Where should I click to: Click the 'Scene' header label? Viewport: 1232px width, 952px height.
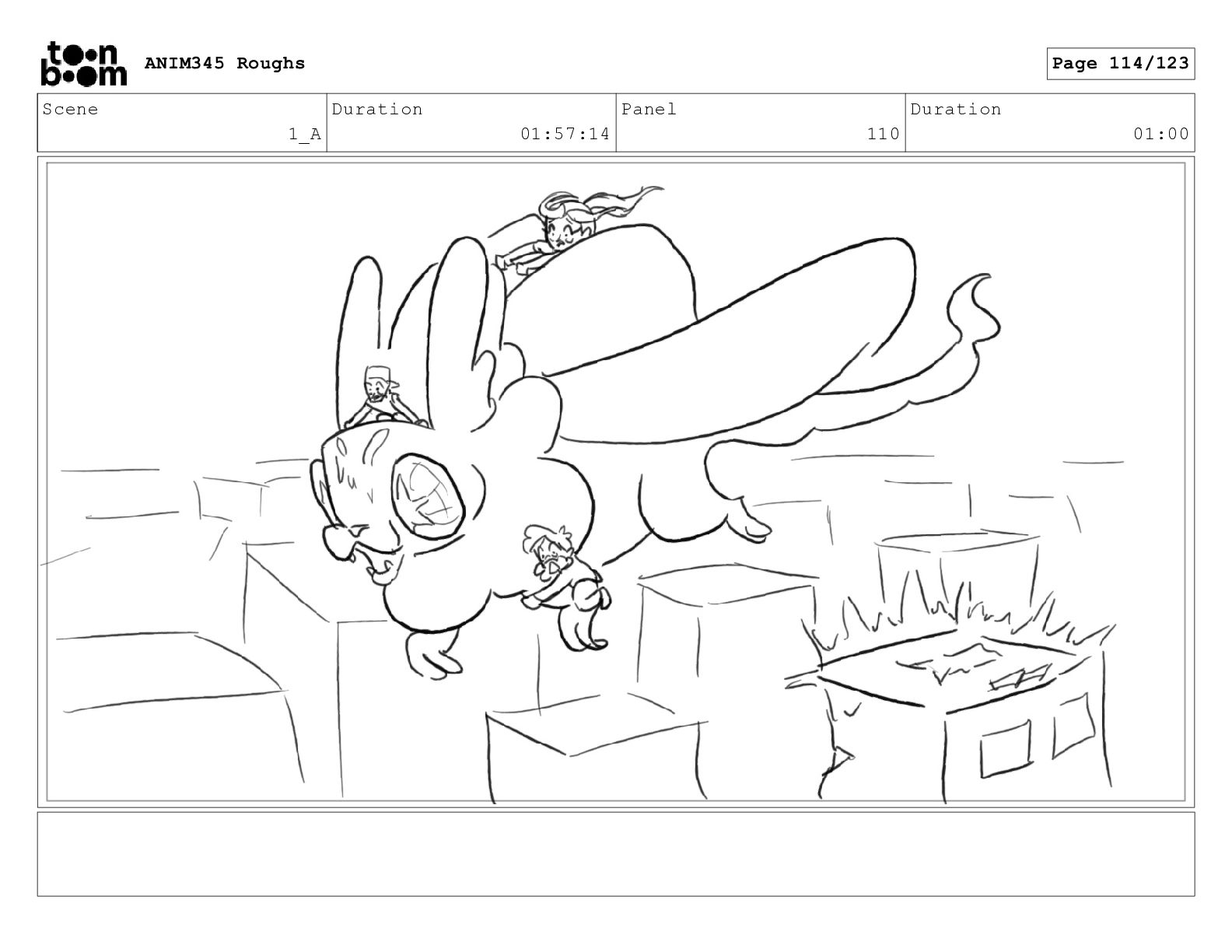point(71,109)
